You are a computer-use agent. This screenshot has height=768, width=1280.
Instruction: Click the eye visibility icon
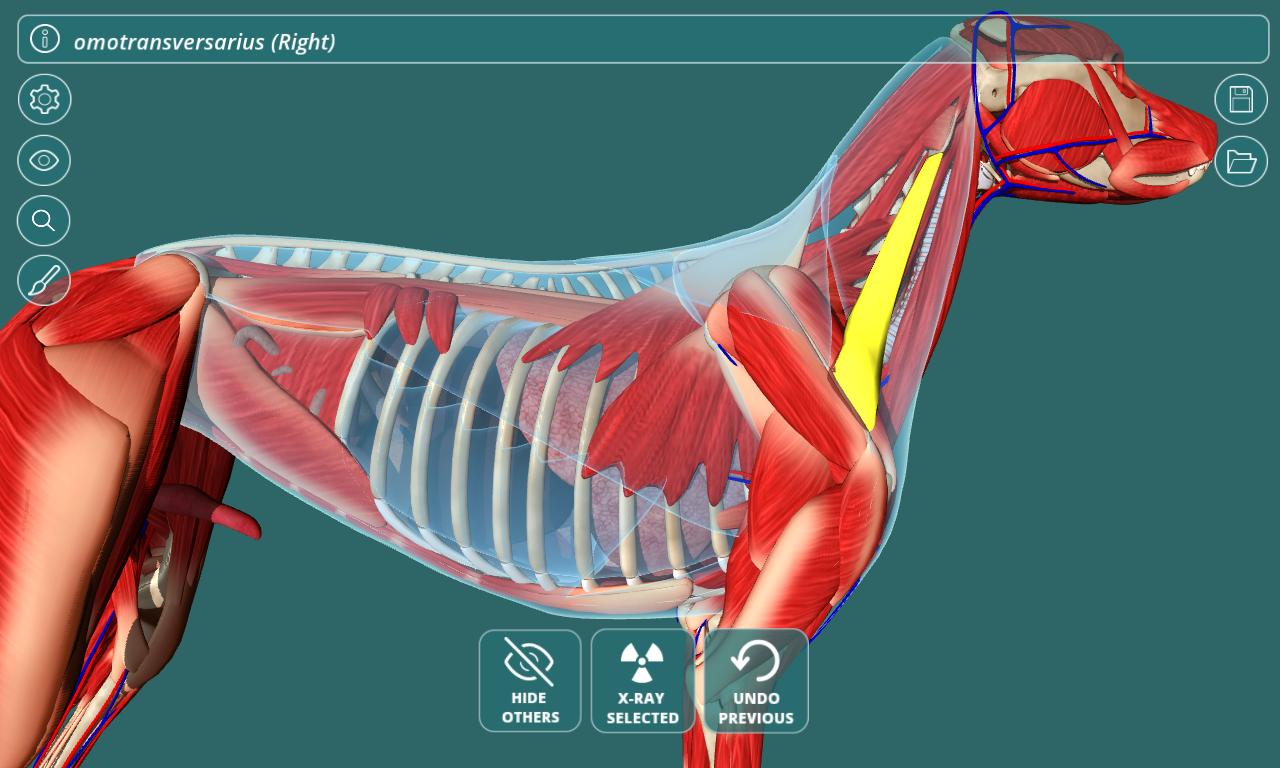tap(44, 160)
